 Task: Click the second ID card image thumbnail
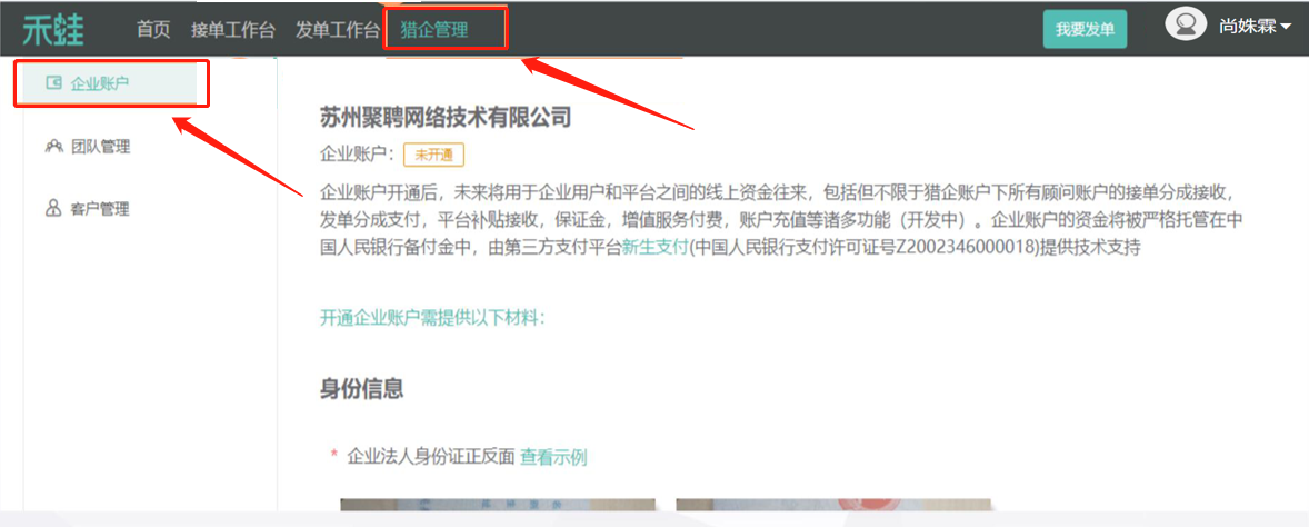[833, 505]
